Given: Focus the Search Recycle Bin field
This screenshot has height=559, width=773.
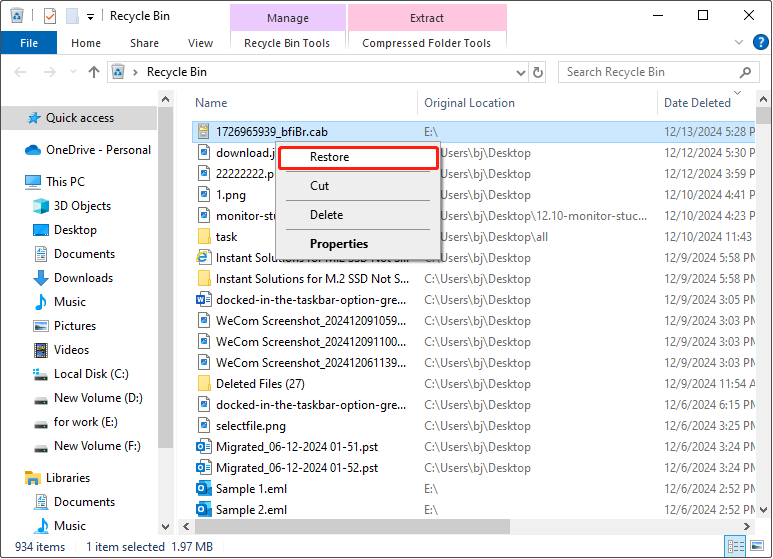Looking at the screenshot, I should [658, 72].
